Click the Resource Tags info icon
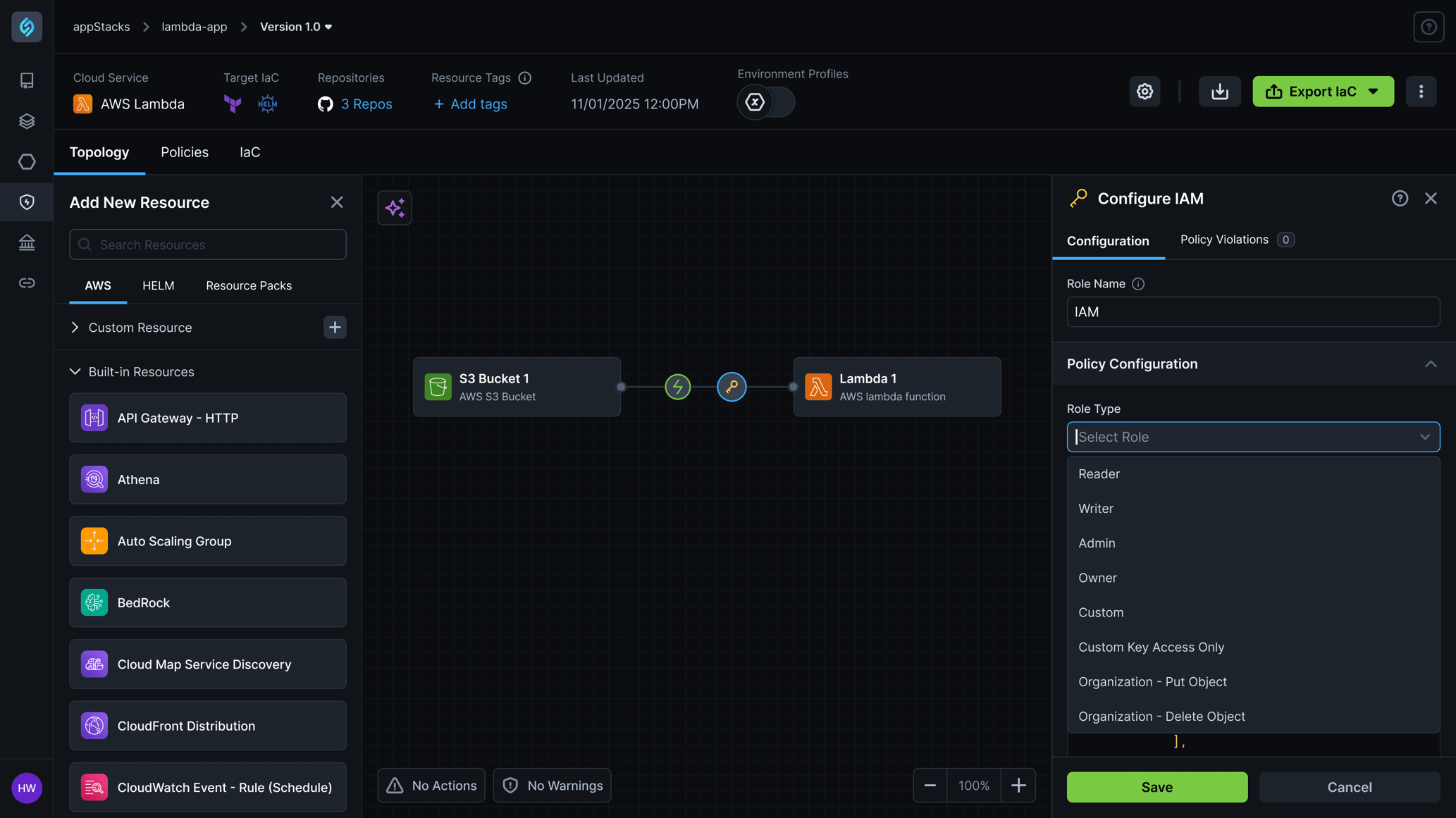The width and height of the screenshot is (1456, 818). (524, 78)
